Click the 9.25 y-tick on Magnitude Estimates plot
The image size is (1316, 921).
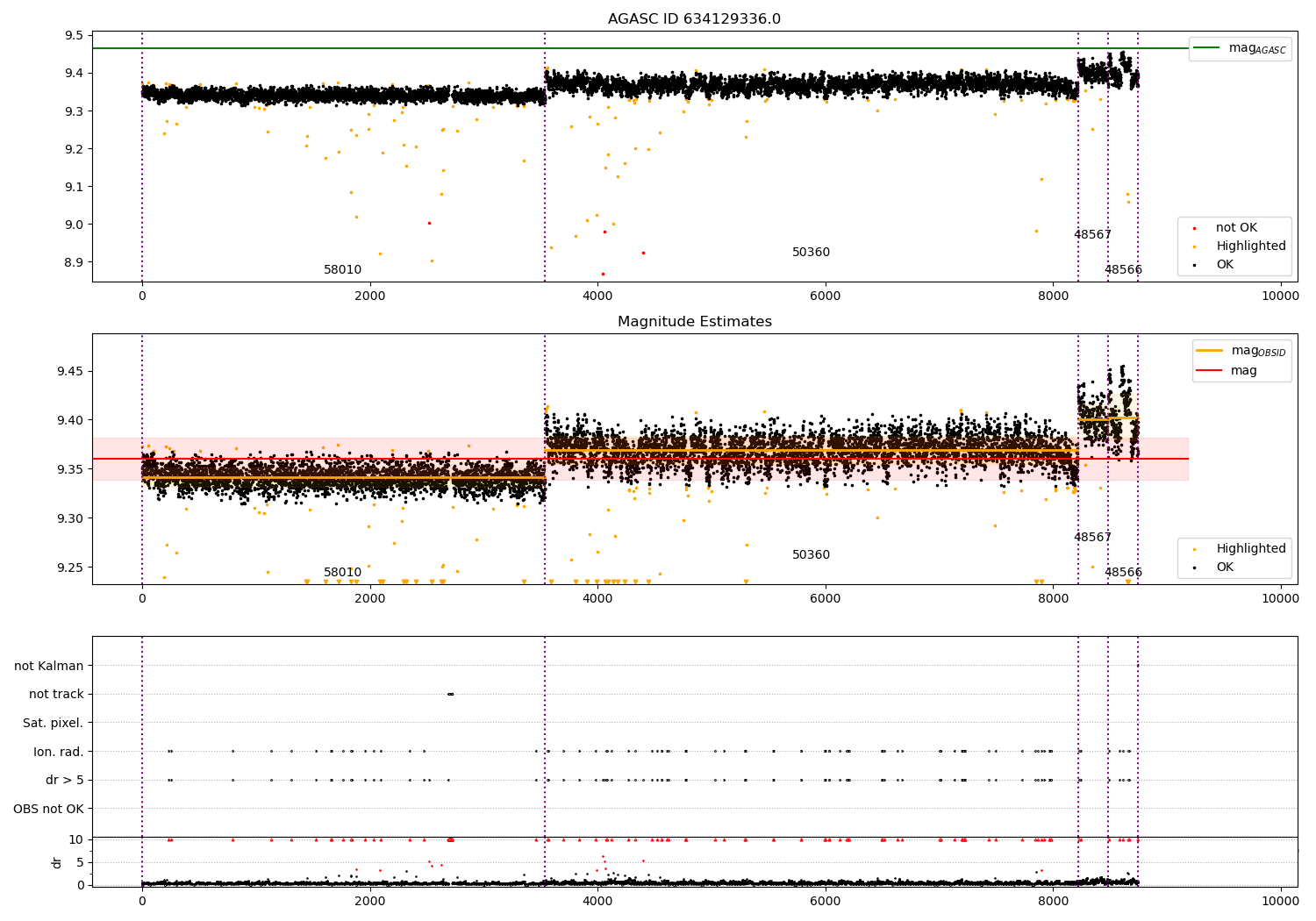pos(70,568)
